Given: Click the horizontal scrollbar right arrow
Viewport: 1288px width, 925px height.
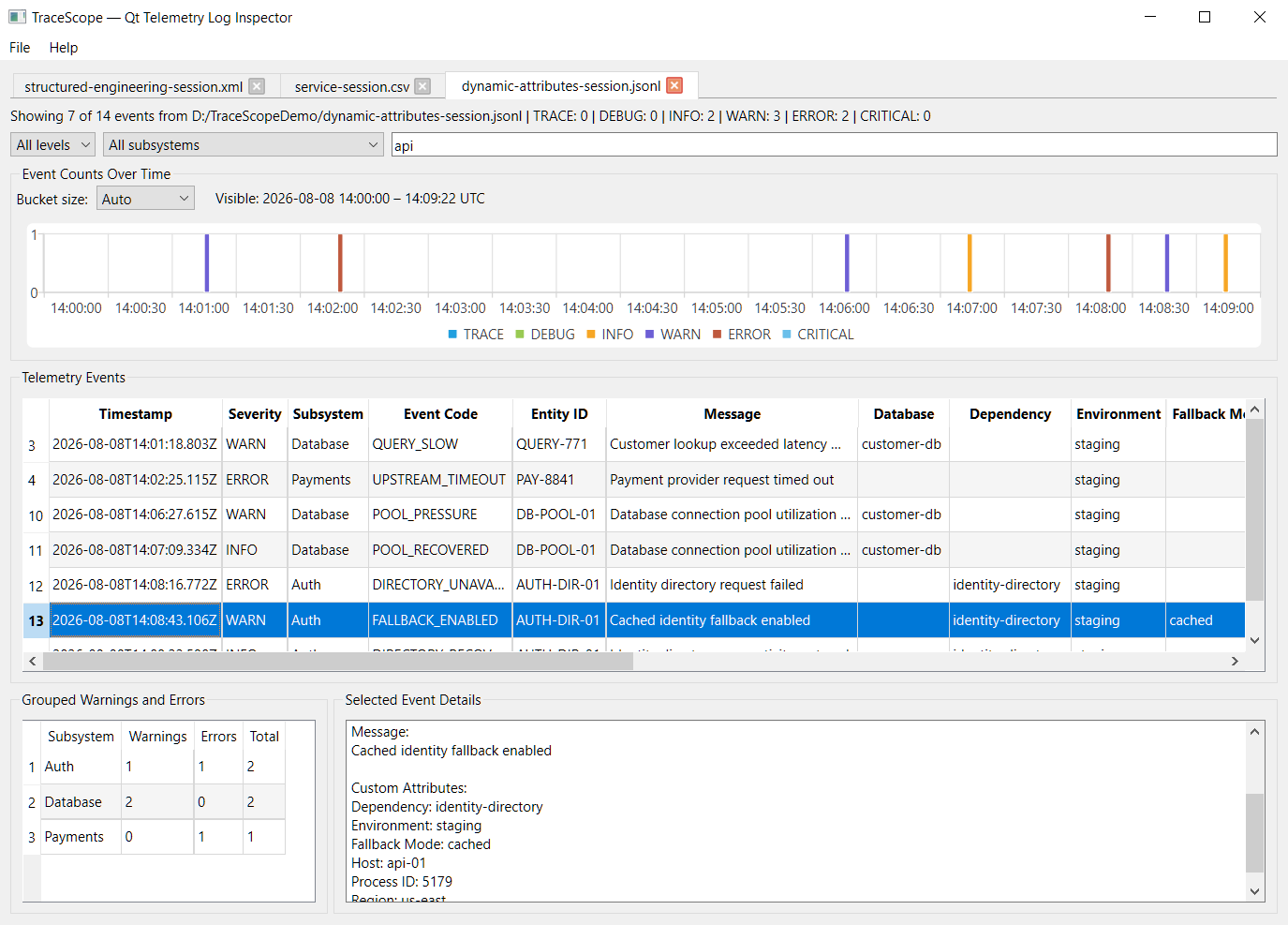Looking at the screenshot, I should pyautogui.click(x=1235, y=661).
